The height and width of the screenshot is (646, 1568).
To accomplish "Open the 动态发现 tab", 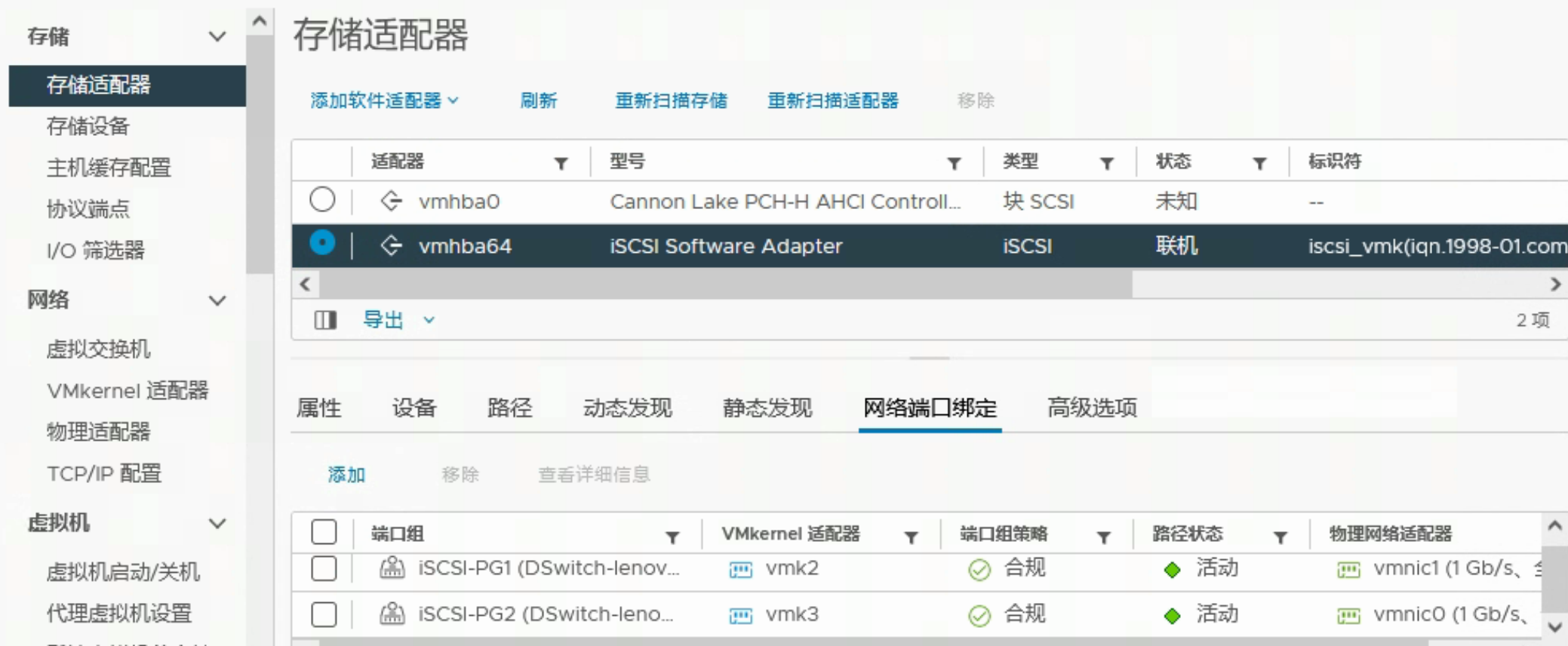I will pyautogui.click(x=627, y=408).
